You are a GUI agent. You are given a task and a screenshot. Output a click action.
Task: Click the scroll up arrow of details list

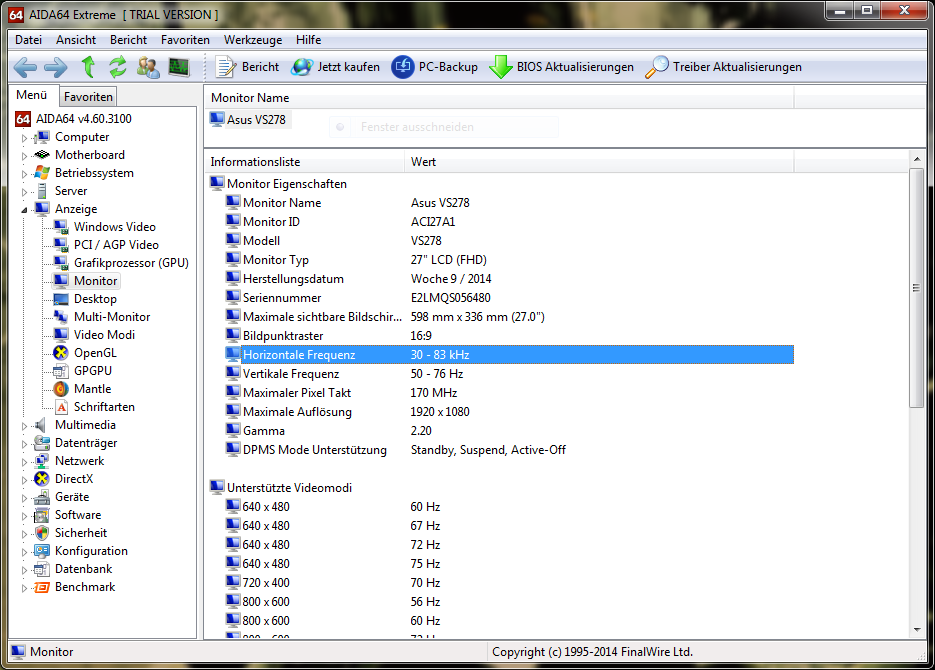pyautogui.click(x=917, y=159)
